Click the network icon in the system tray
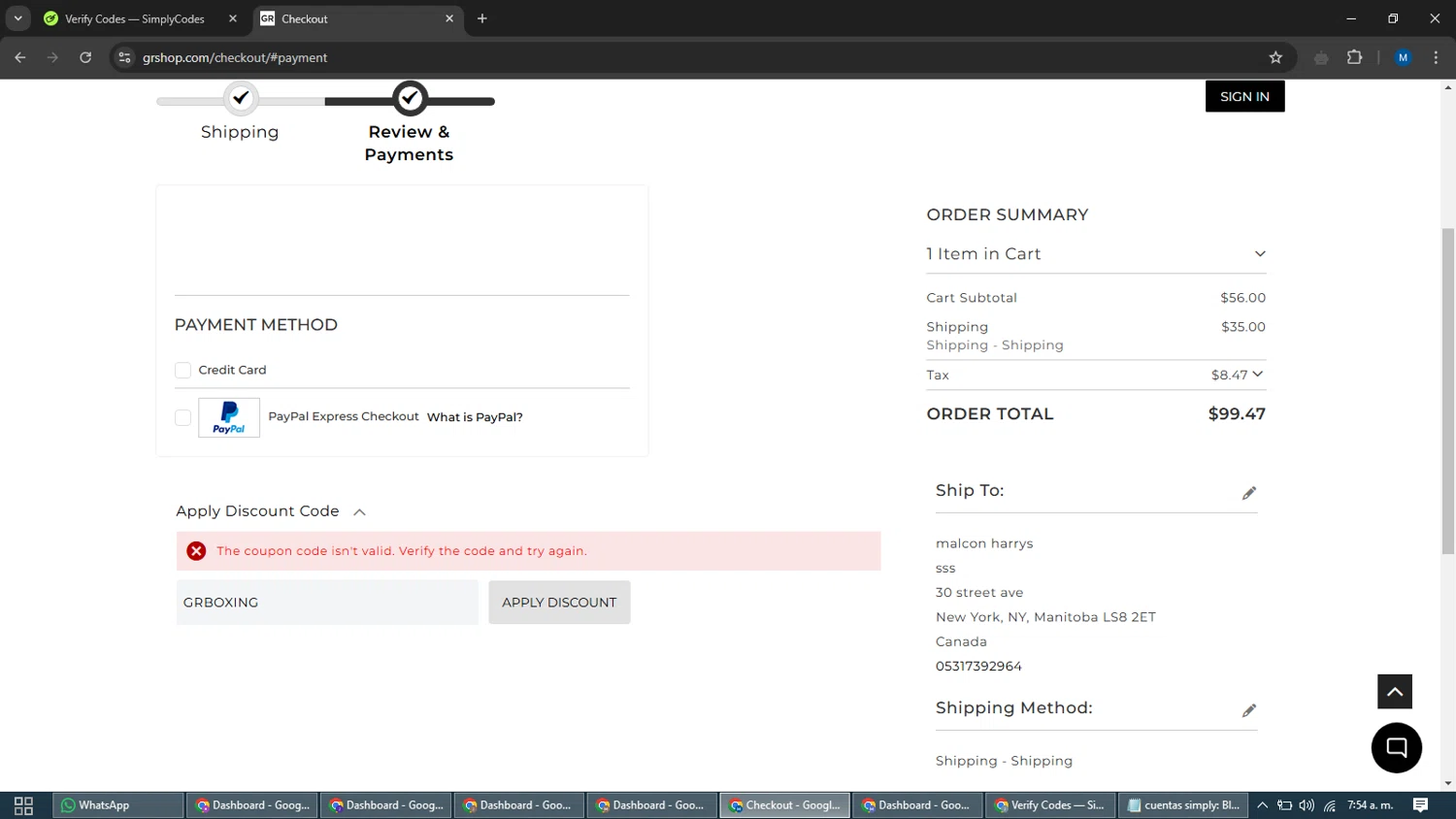The width and height of the screenshot is (1456, 819). (x=1330, y=805)
